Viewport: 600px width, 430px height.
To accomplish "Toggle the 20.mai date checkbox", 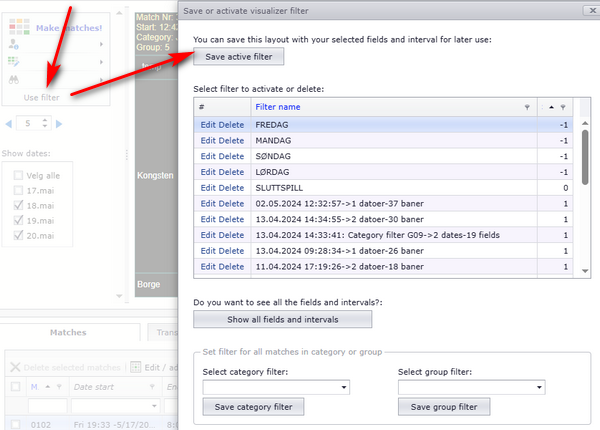I will point(18,235).
